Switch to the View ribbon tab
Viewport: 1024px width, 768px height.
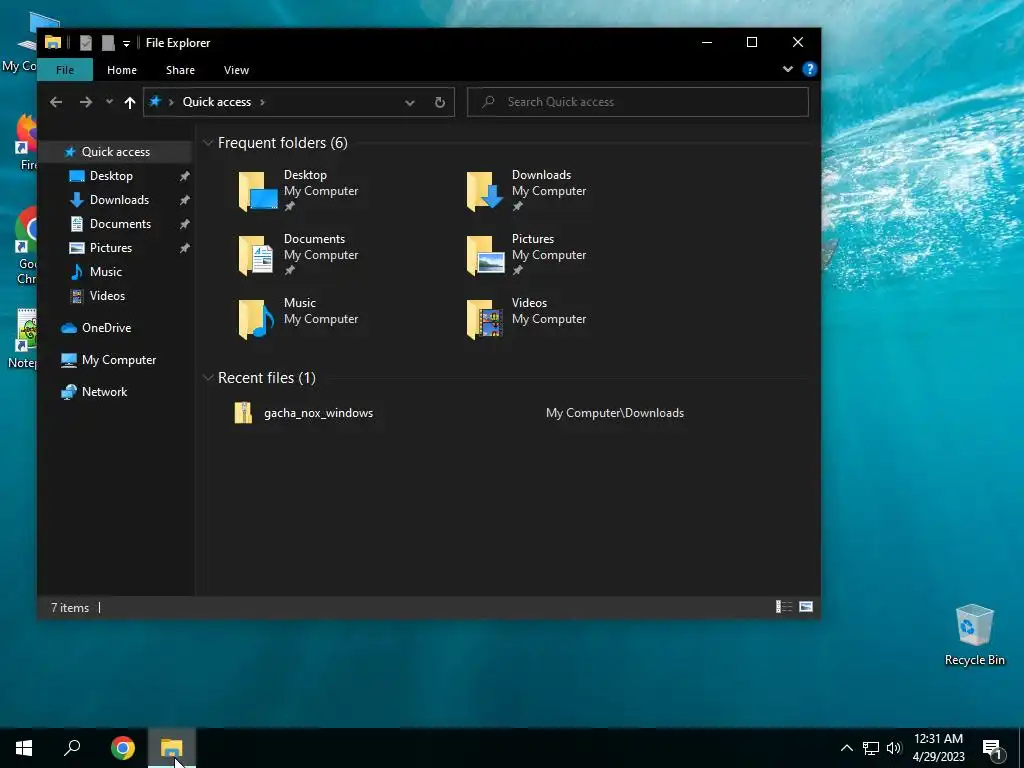(236, 70)
